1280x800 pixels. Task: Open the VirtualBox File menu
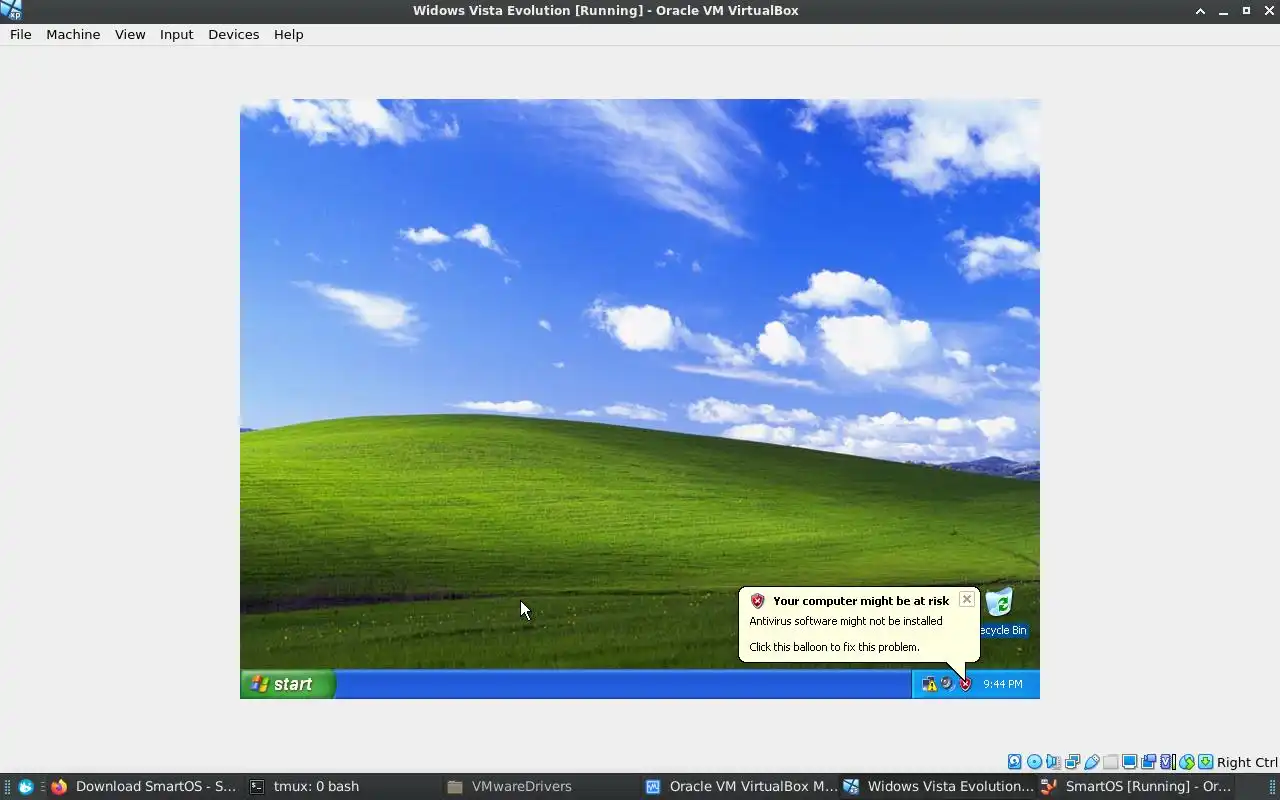click(20, 34)
